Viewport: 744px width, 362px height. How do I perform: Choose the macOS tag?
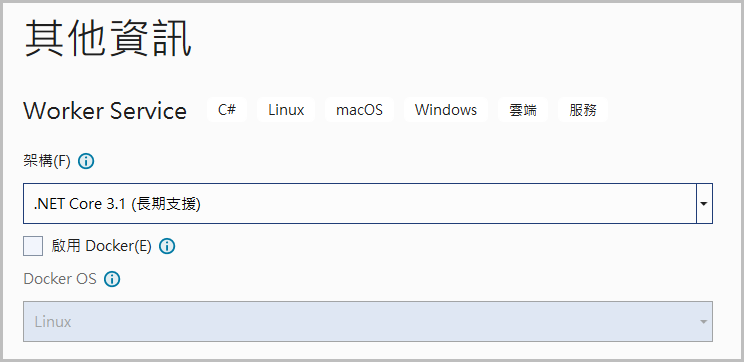tap(359, 110)
